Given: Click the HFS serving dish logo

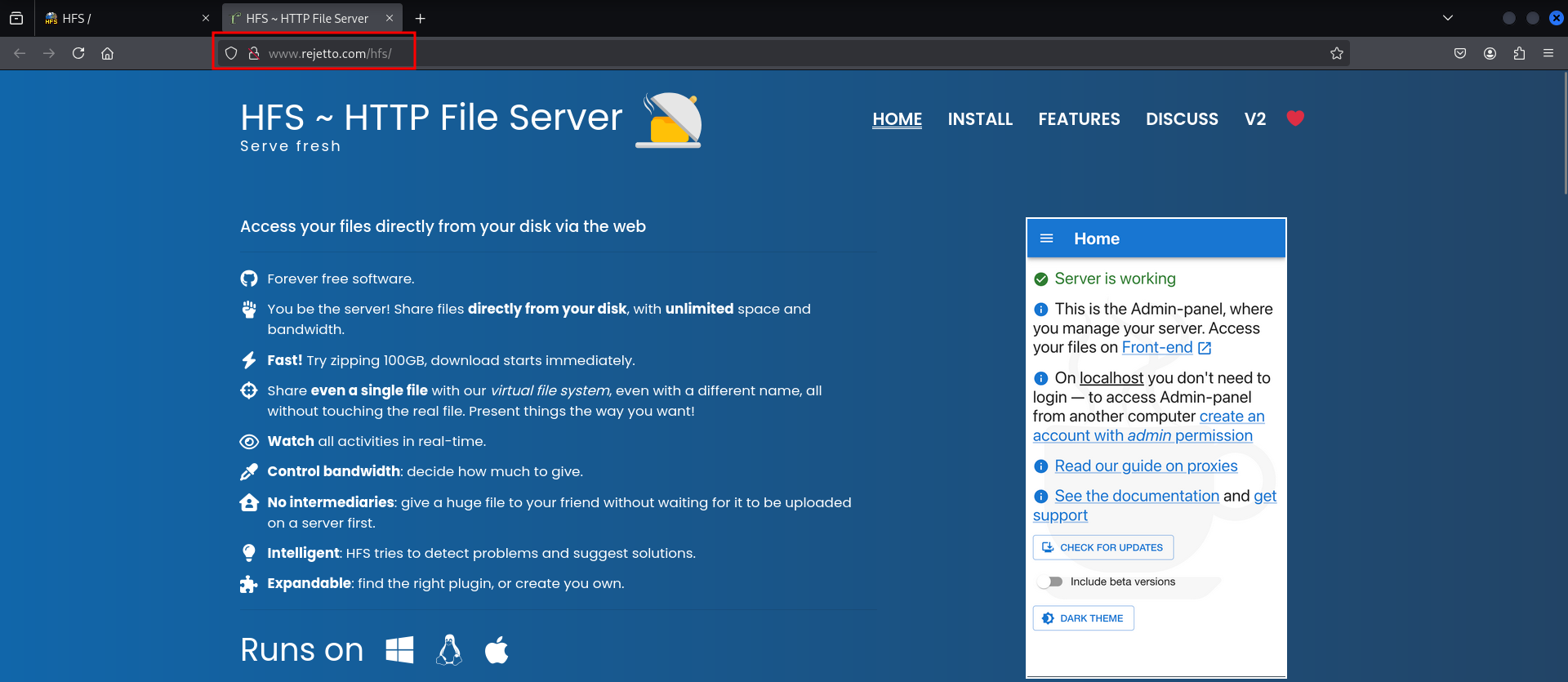Looking at the screenshot, I should [x=669, y=121].
